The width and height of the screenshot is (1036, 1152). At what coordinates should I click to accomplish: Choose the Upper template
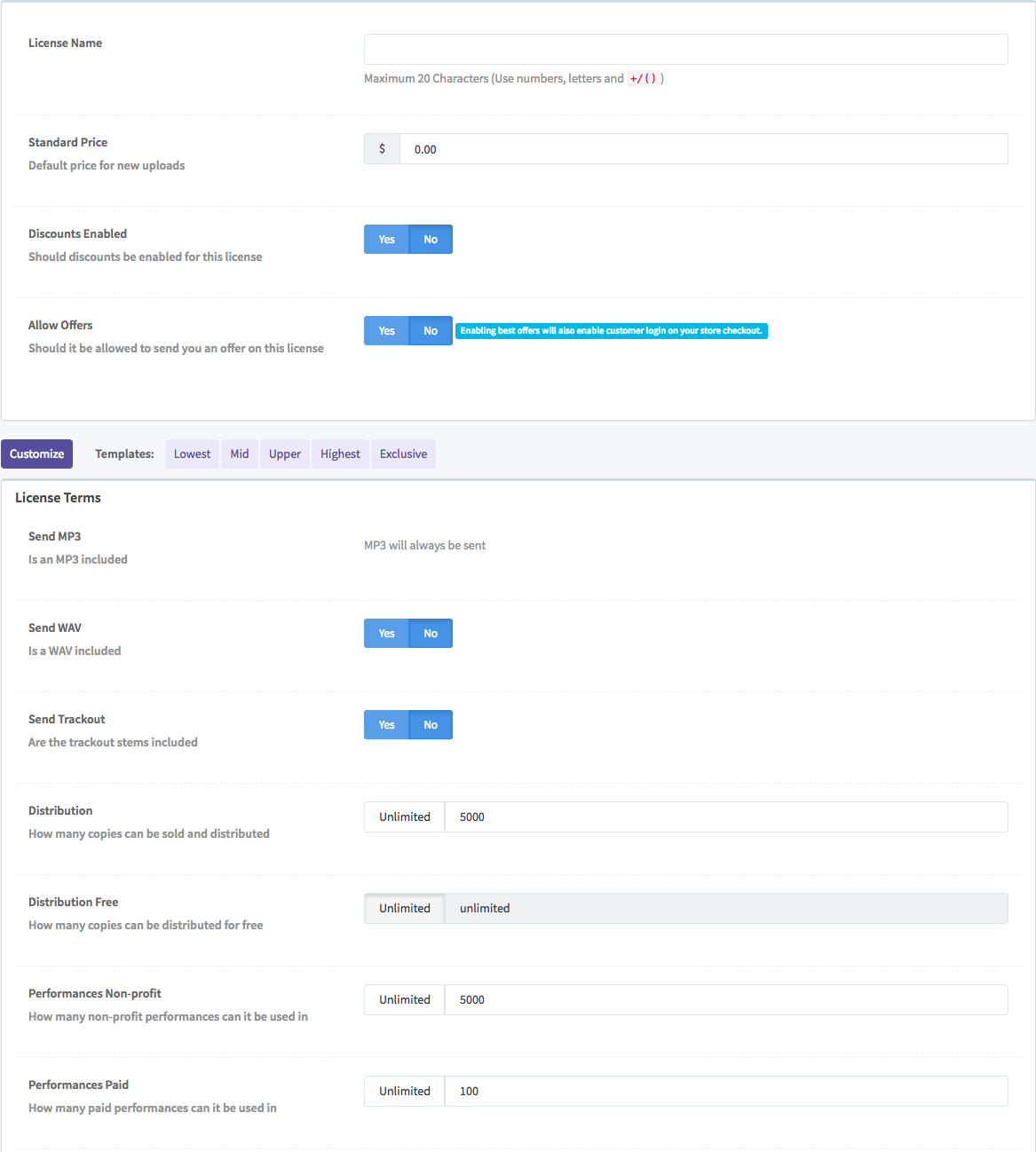tap(285, 454)
